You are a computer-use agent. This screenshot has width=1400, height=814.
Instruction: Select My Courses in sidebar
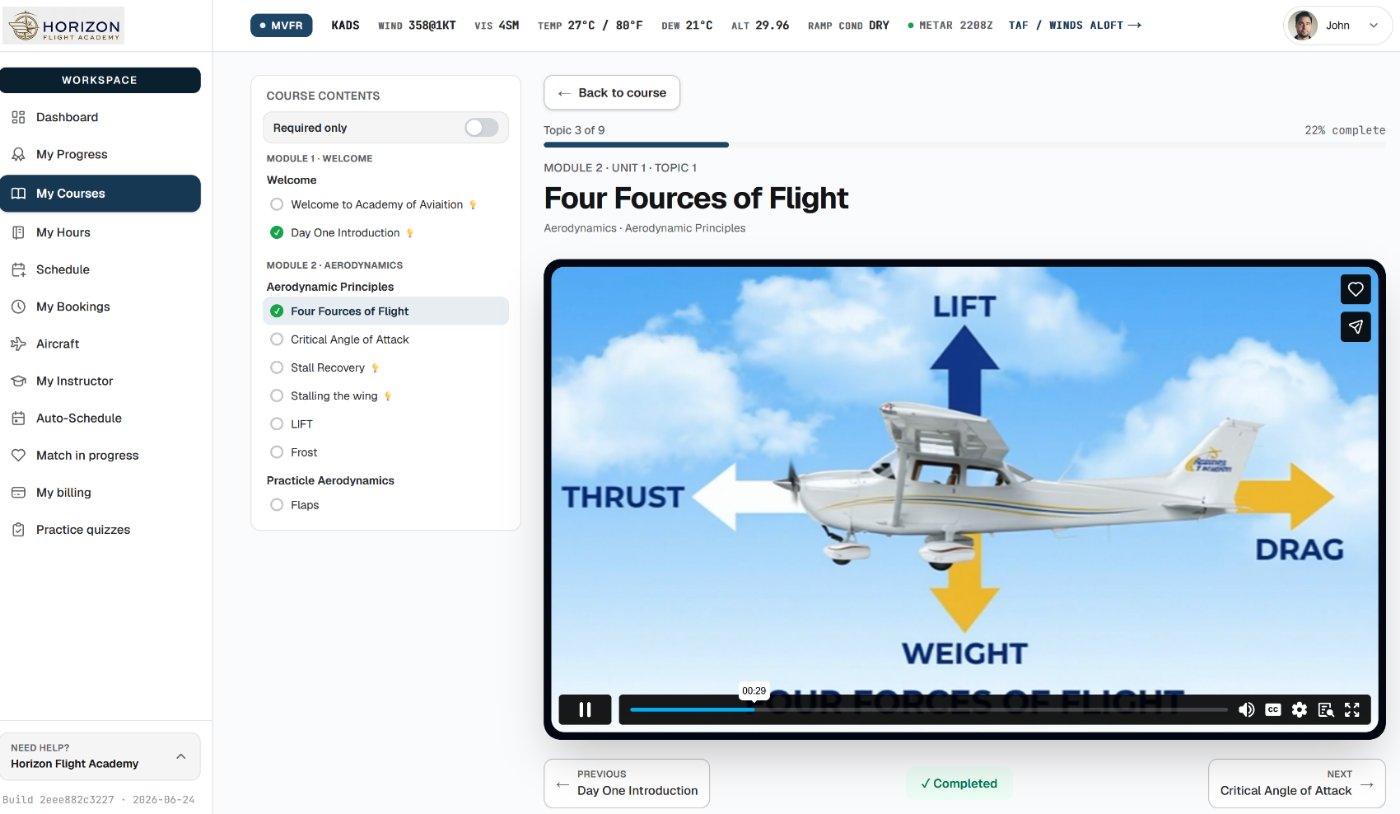(x=100, y=194)
